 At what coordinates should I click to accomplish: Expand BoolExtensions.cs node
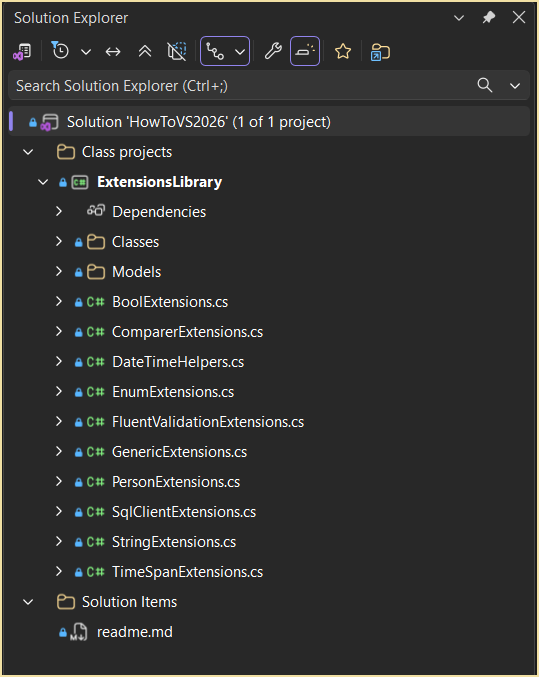[x=59, y=301]
